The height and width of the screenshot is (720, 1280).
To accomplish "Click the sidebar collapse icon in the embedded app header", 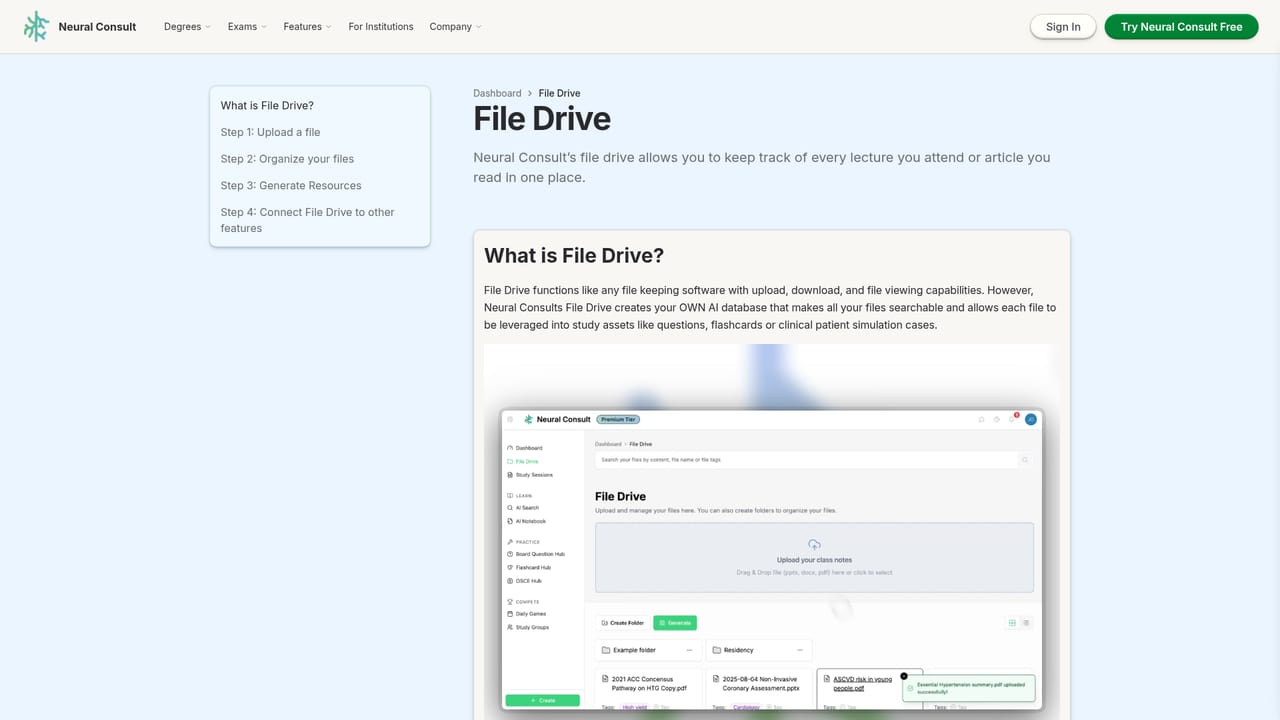I will pyautogui.click(x=510, y=419).
